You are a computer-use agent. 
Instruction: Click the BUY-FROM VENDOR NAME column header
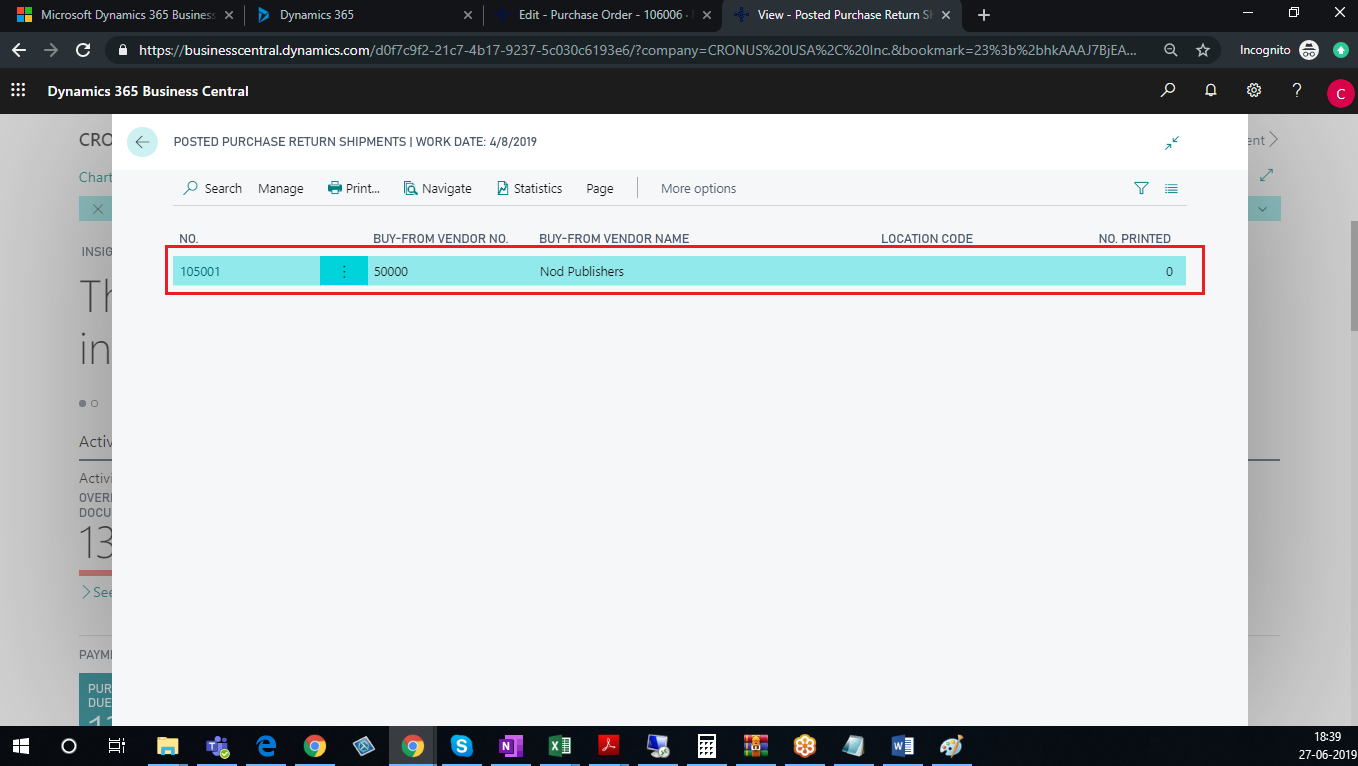pos(614,239)
